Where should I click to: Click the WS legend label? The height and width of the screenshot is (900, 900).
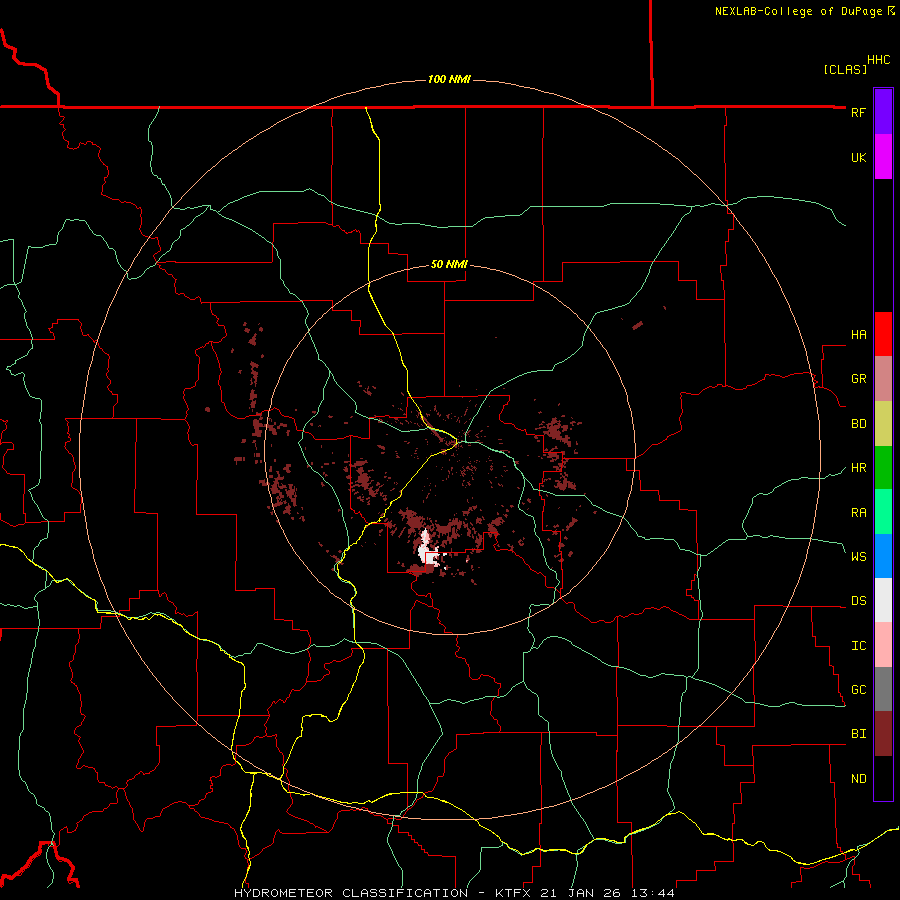[858, 556]
